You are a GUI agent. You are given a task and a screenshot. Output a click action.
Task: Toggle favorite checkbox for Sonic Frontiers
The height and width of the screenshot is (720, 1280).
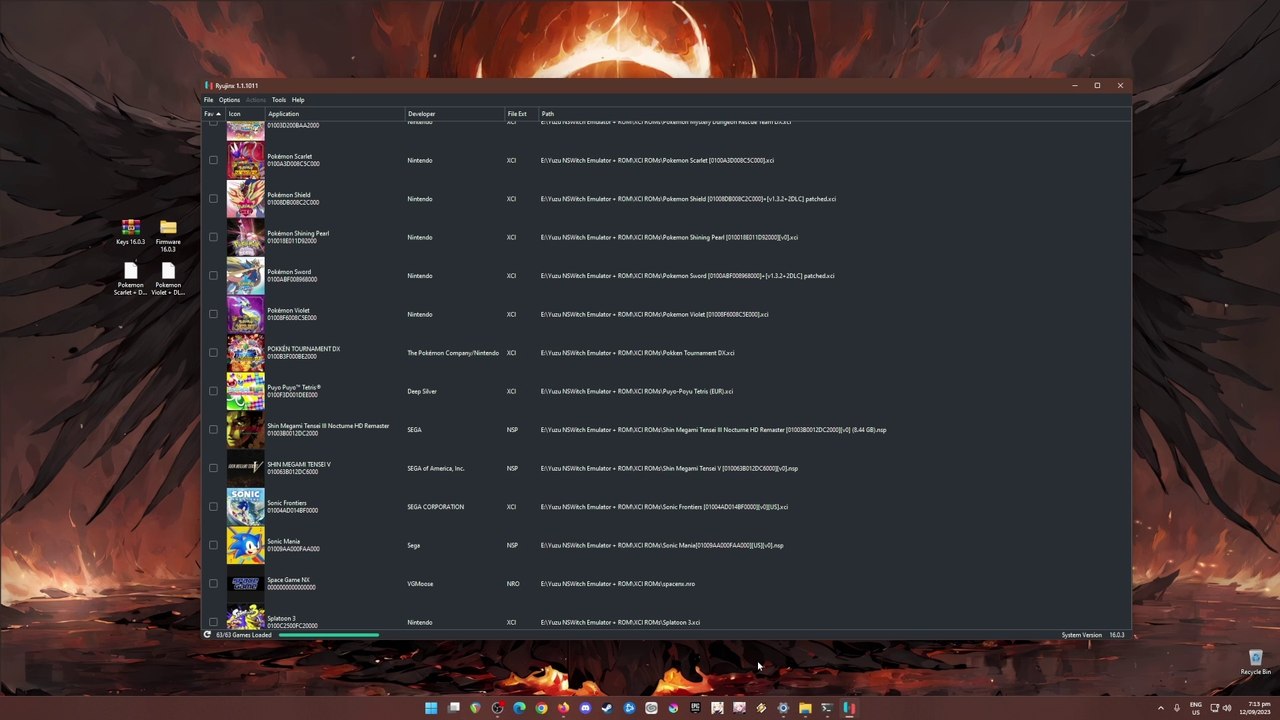coord(213,507)
